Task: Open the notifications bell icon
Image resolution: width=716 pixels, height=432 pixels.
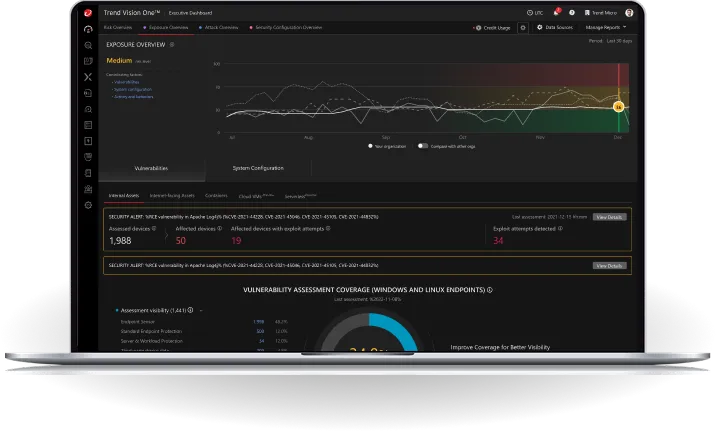Action: 556,13
